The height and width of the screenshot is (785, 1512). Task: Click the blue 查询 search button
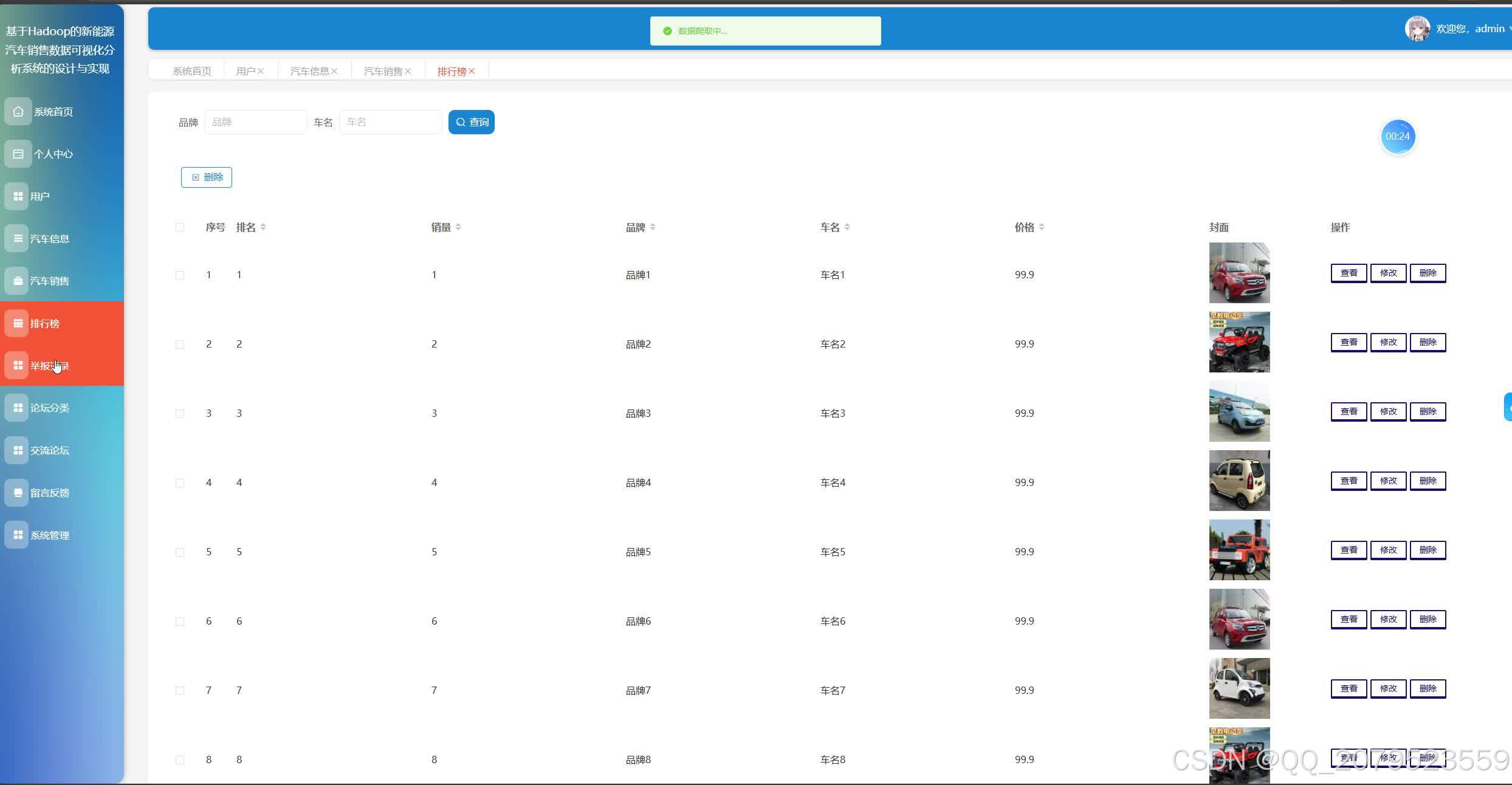point(471,122)
